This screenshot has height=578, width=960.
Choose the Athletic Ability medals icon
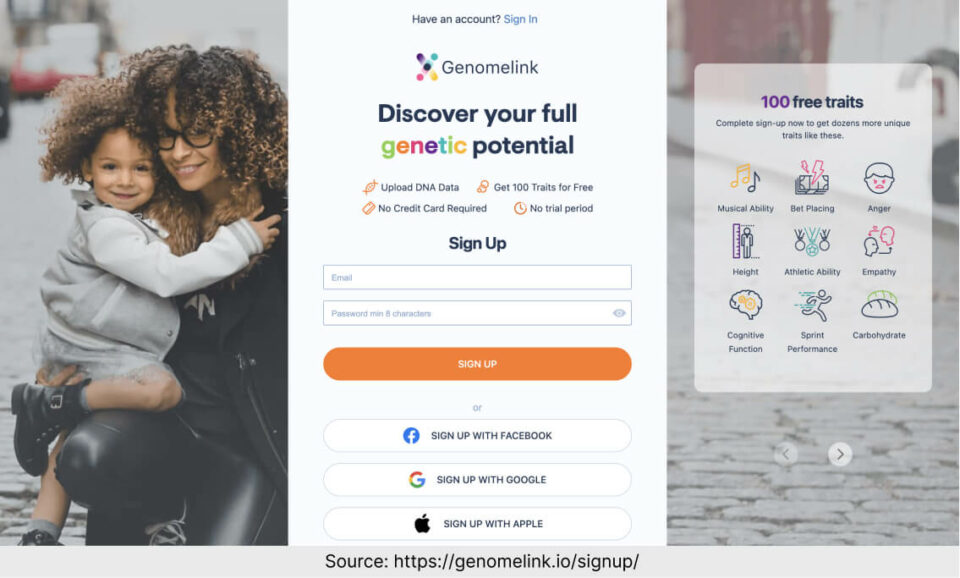812,241
